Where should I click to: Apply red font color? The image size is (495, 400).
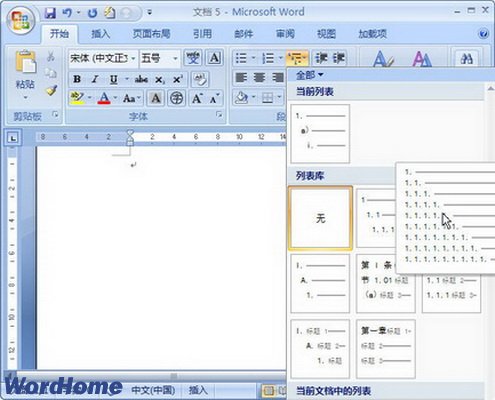tap(104, 98)
